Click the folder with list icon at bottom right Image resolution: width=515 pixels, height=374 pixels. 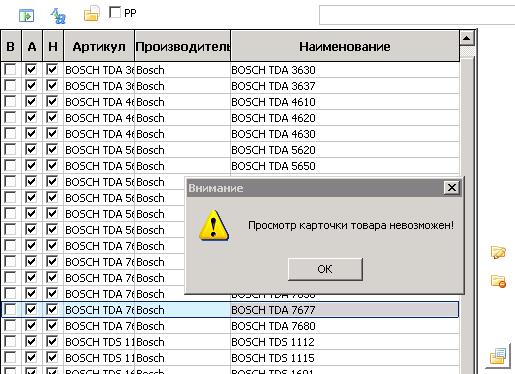coord(498,356)
